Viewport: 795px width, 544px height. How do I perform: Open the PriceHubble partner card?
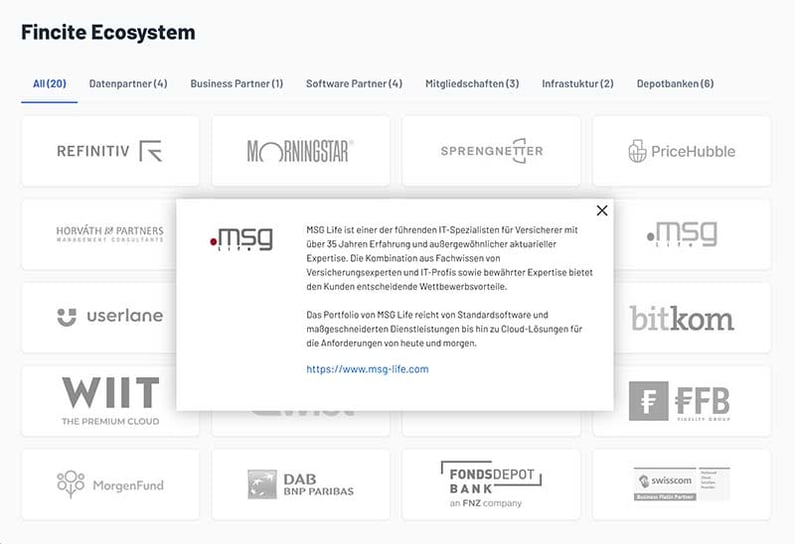pyautogui.click(x=681, y=151)
